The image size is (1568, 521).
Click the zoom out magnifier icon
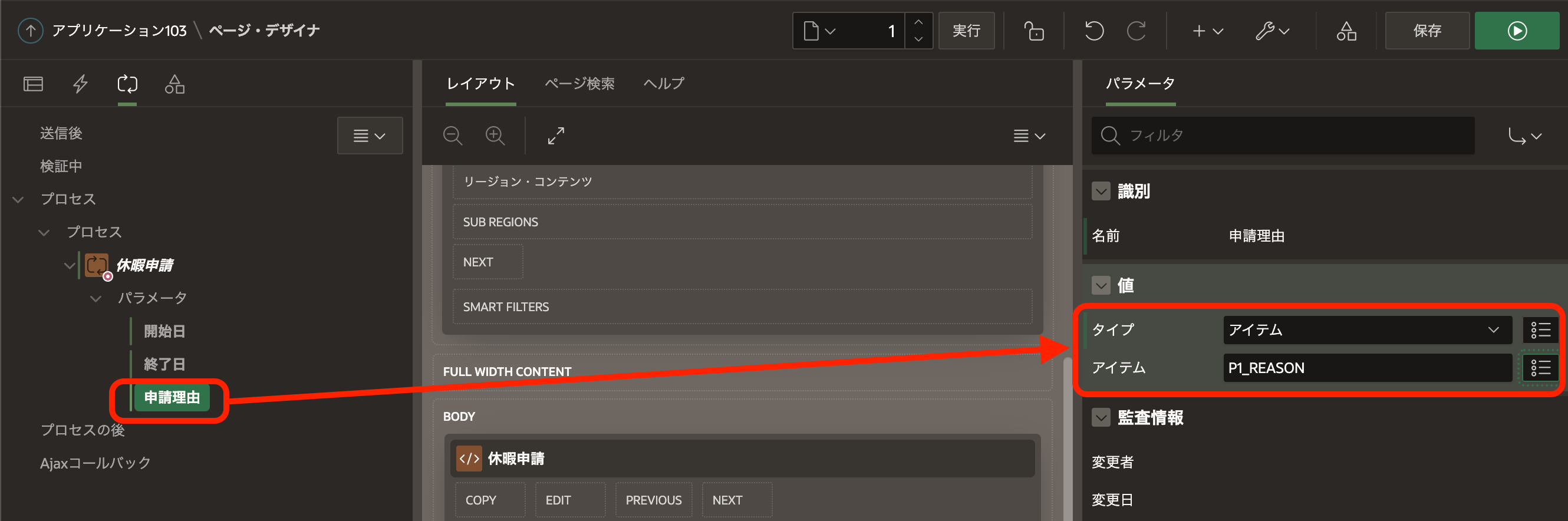coord(452,135)
